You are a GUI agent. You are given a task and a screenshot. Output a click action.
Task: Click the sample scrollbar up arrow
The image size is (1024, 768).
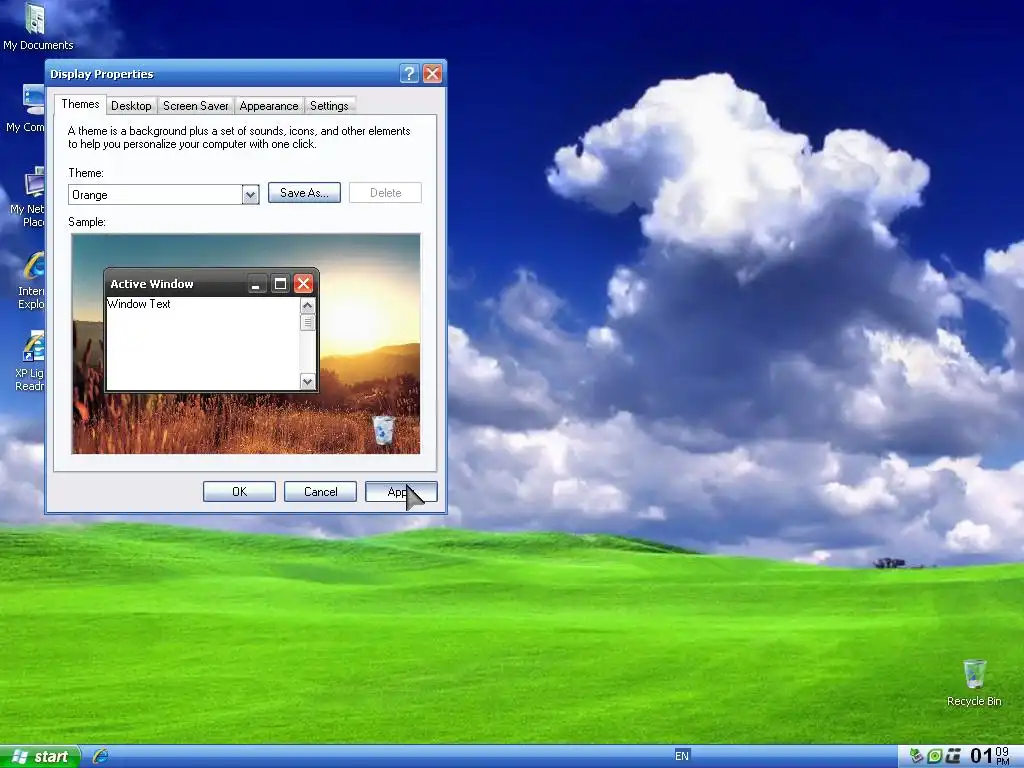308,305
